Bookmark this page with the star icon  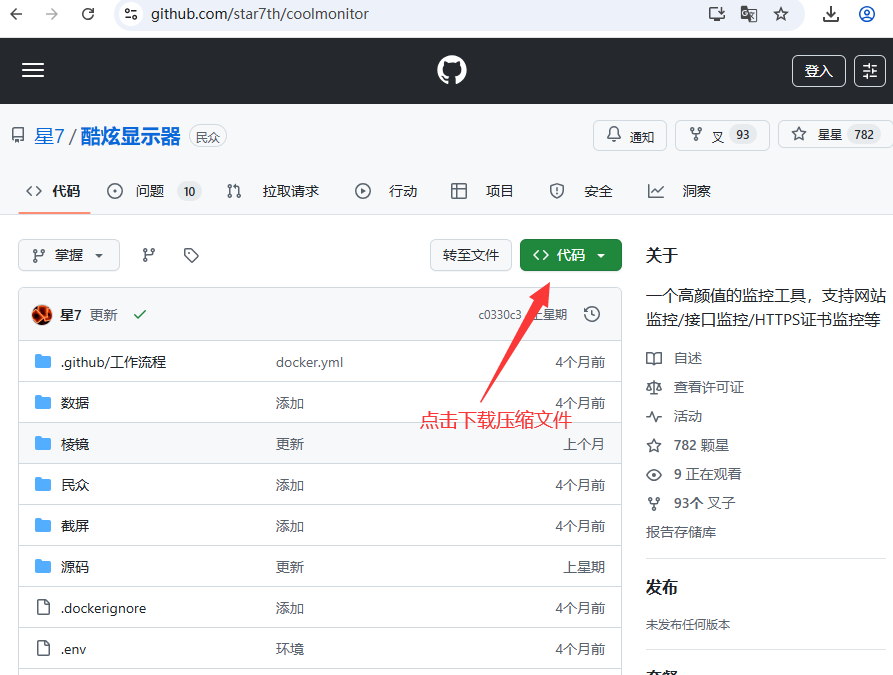pos(781,14)
